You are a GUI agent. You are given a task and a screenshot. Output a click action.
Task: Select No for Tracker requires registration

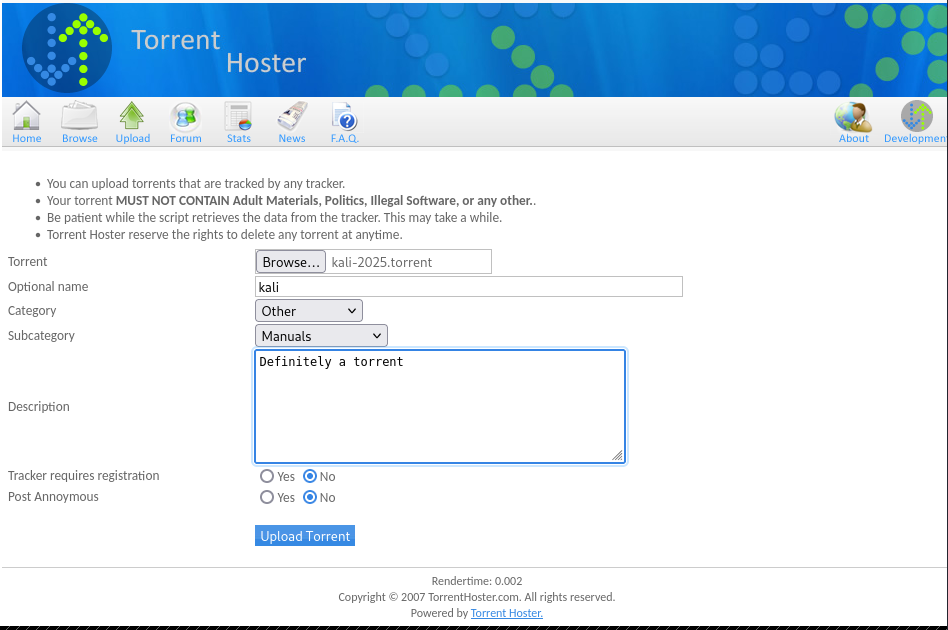tap(310, 477)
